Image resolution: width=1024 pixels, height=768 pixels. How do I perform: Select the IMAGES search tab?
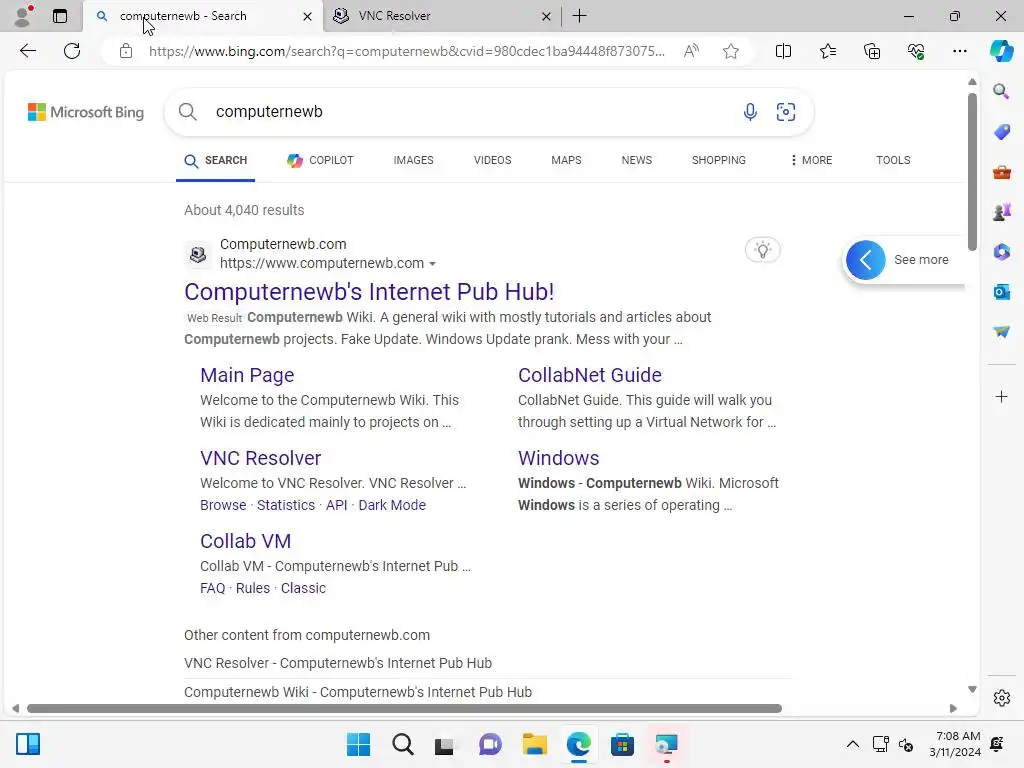point(413,160)
